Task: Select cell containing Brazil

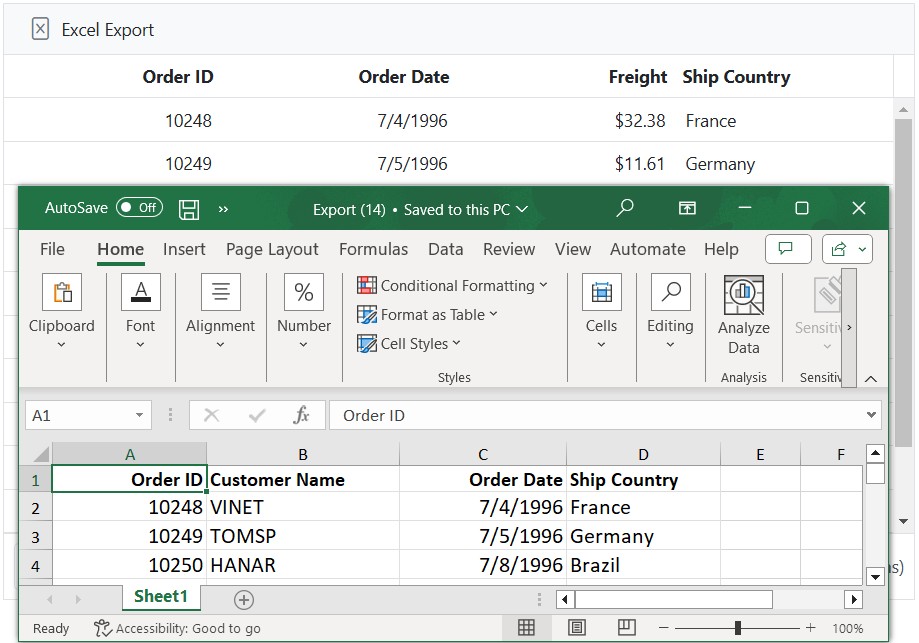Action: [x=643, y=565]
